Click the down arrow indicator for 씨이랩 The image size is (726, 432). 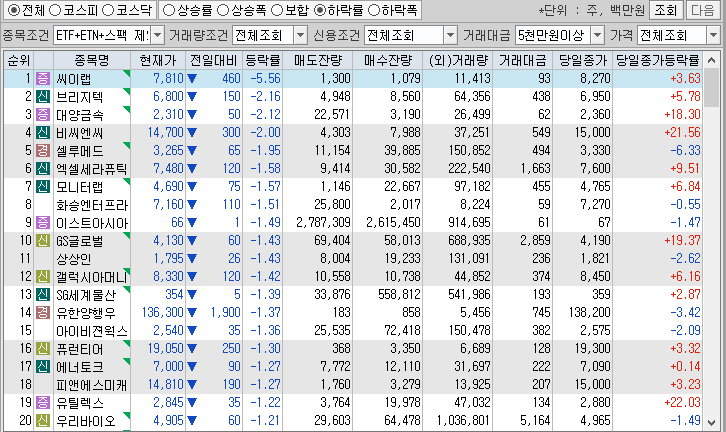tap(192, 79)
